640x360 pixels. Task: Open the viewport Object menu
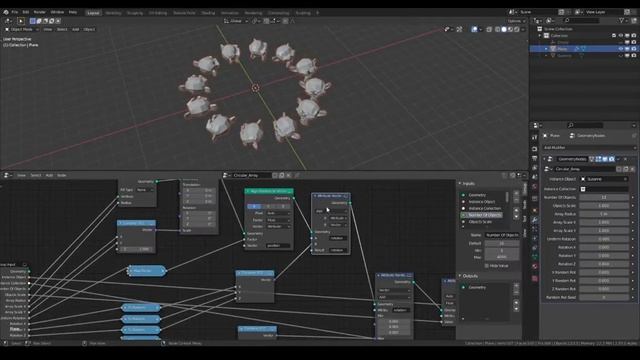[x=89, y=29]
